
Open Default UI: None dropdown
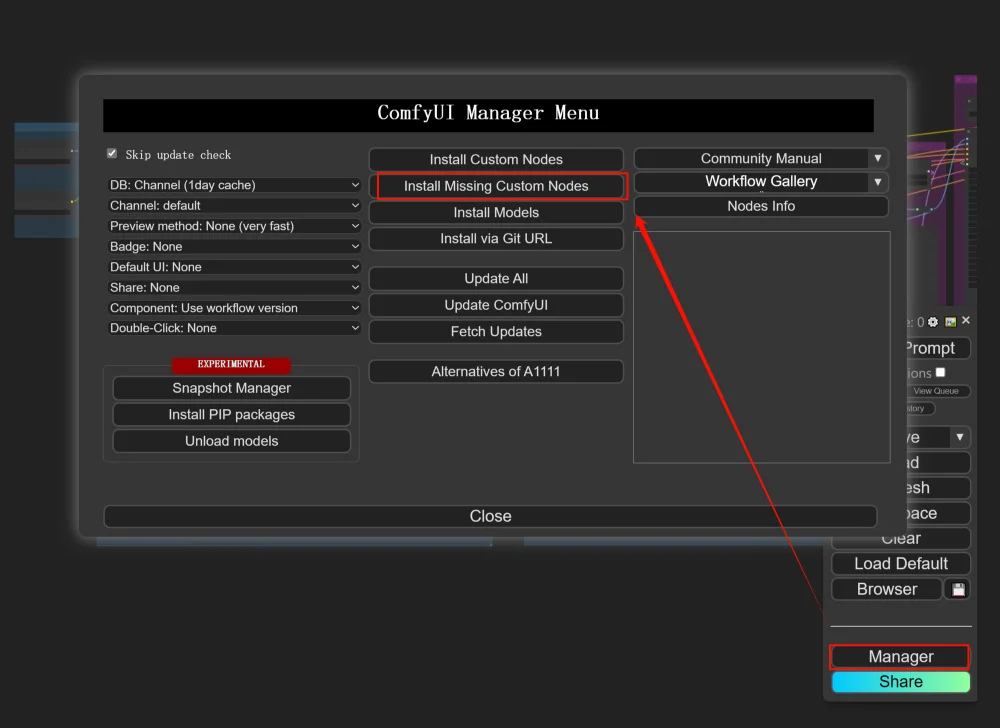pos(234,266)
